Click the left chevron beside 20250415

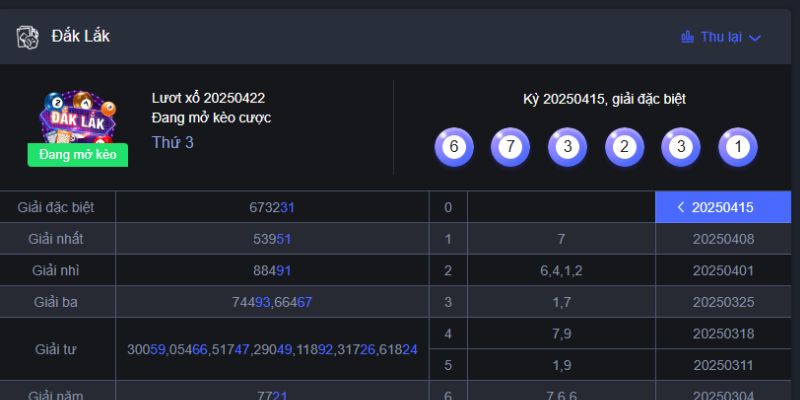(680, 207)
